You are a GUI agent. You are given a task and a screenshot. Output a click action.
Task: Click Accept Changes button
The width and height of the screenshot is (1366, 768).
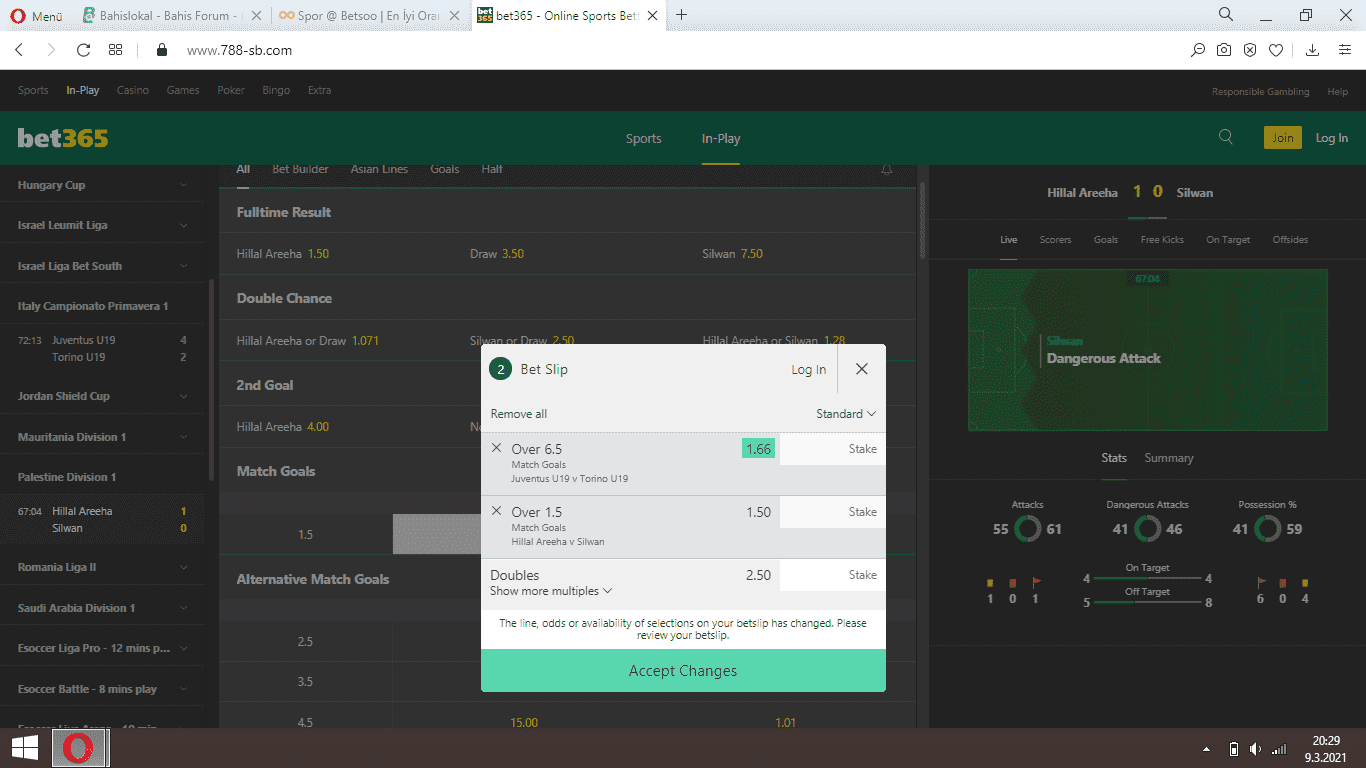pos(683,670)
